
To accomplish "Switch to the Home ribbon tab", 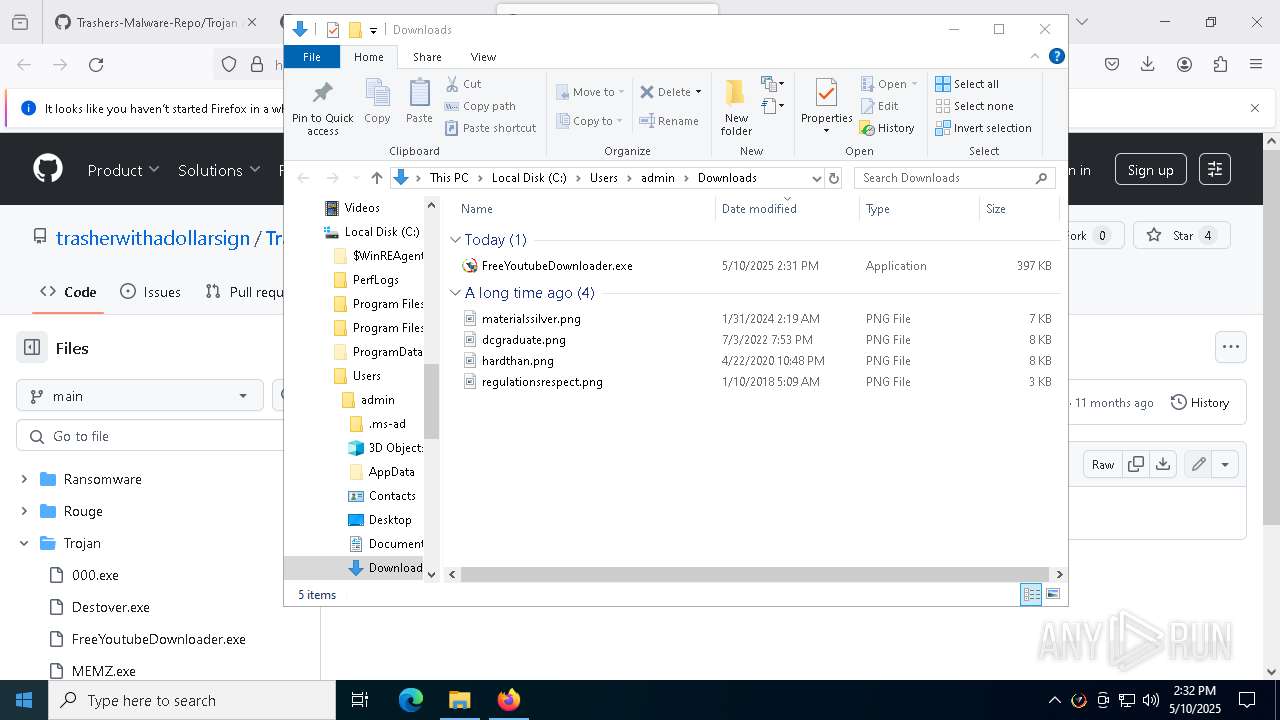I will 368,57.
